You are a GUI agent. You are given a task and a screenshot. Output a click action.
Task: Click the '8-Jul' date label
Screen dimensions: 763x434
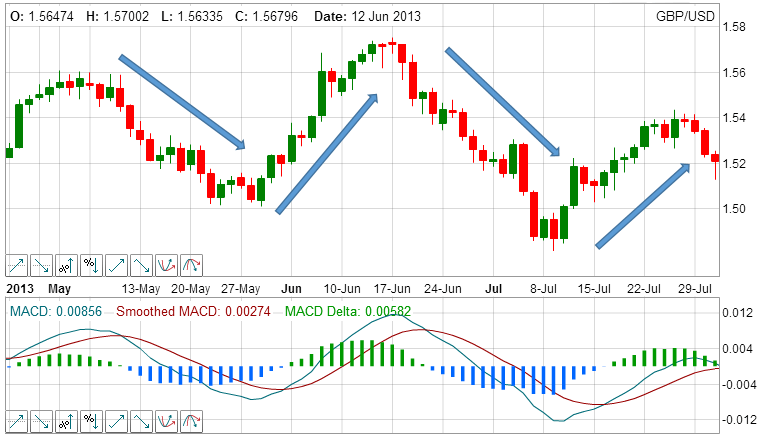coord(544,289)
